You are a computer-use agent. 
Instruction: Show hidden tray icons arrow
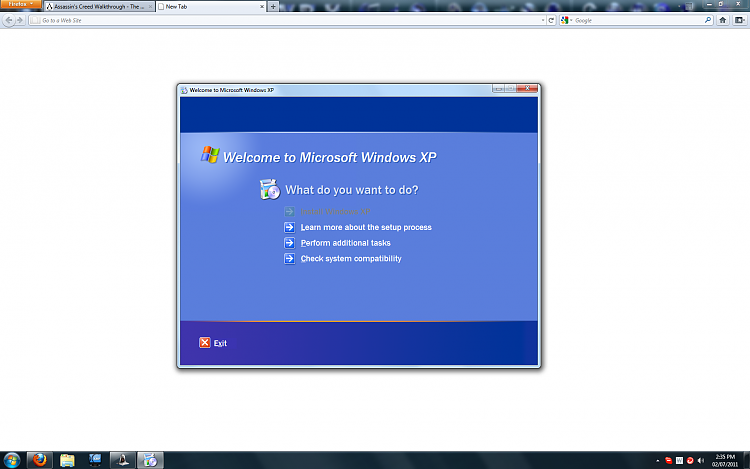pos(658,461)
